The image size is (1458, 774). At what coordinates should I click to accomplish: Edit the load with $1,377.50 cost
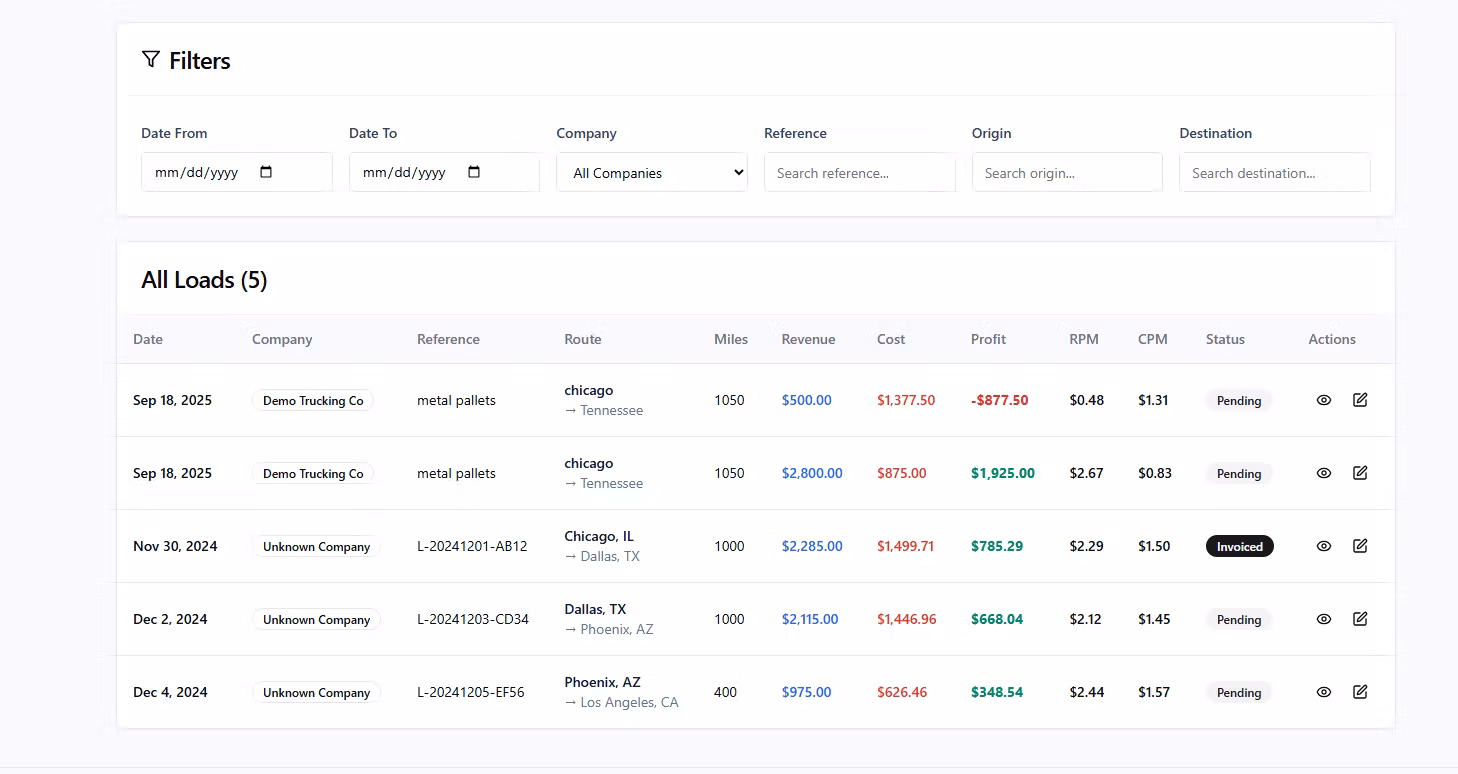point(1360,400)
